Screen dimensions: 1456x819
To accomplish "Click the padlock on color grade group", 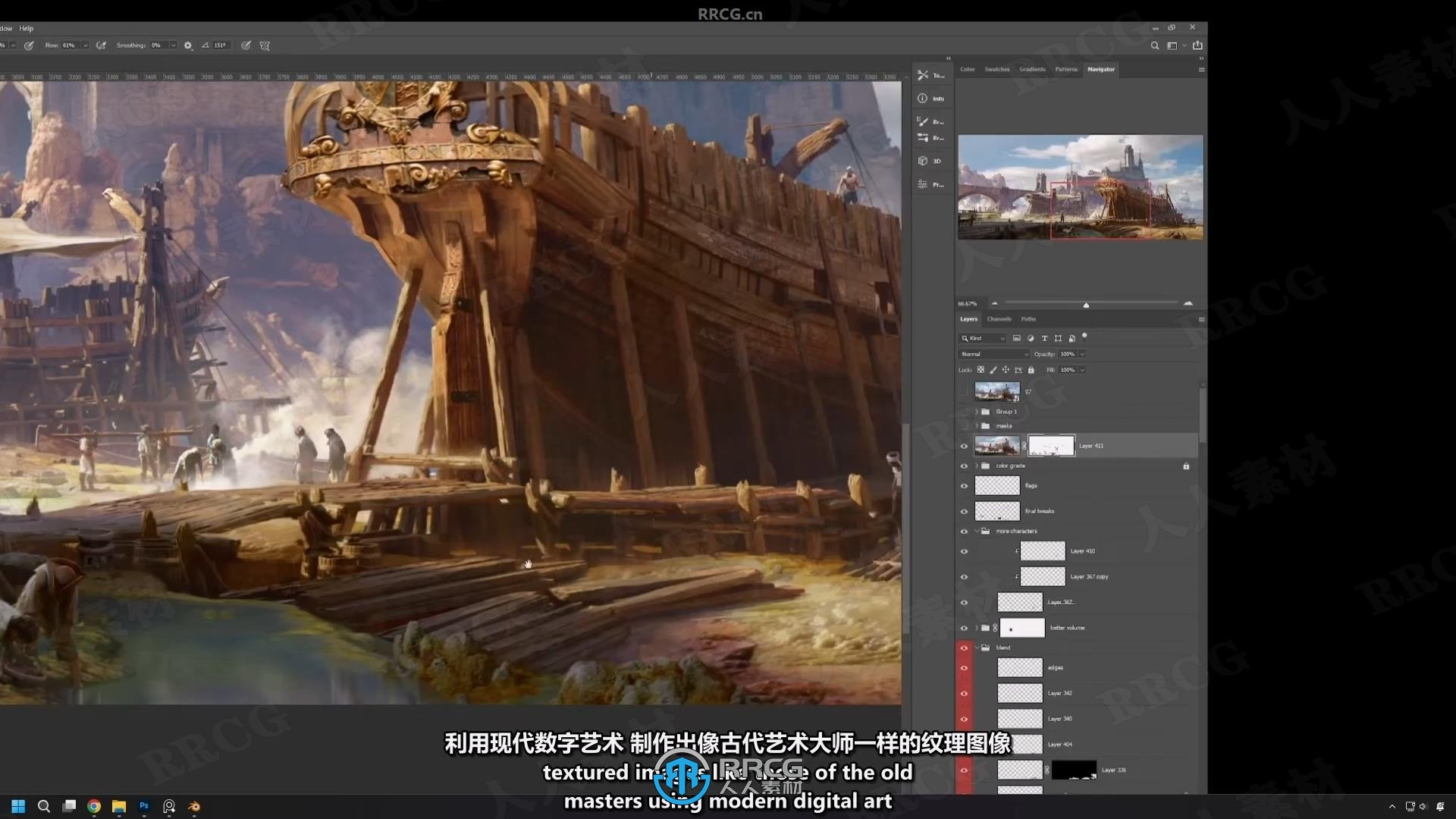I will (1186, 466).
